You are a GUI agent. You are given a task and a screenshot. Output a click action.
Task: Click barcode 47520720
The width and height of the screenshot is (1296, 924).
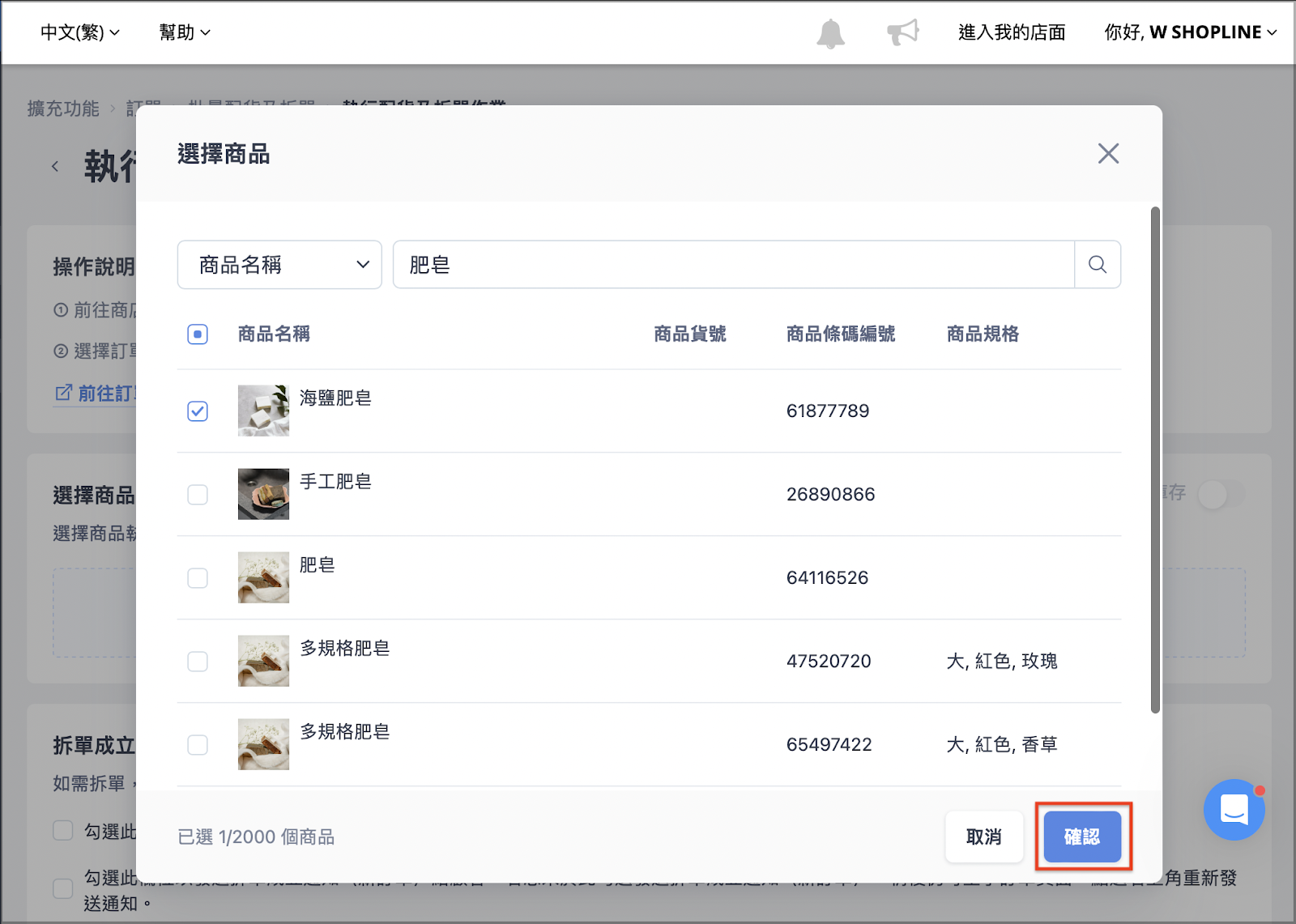tap(829, 661)
